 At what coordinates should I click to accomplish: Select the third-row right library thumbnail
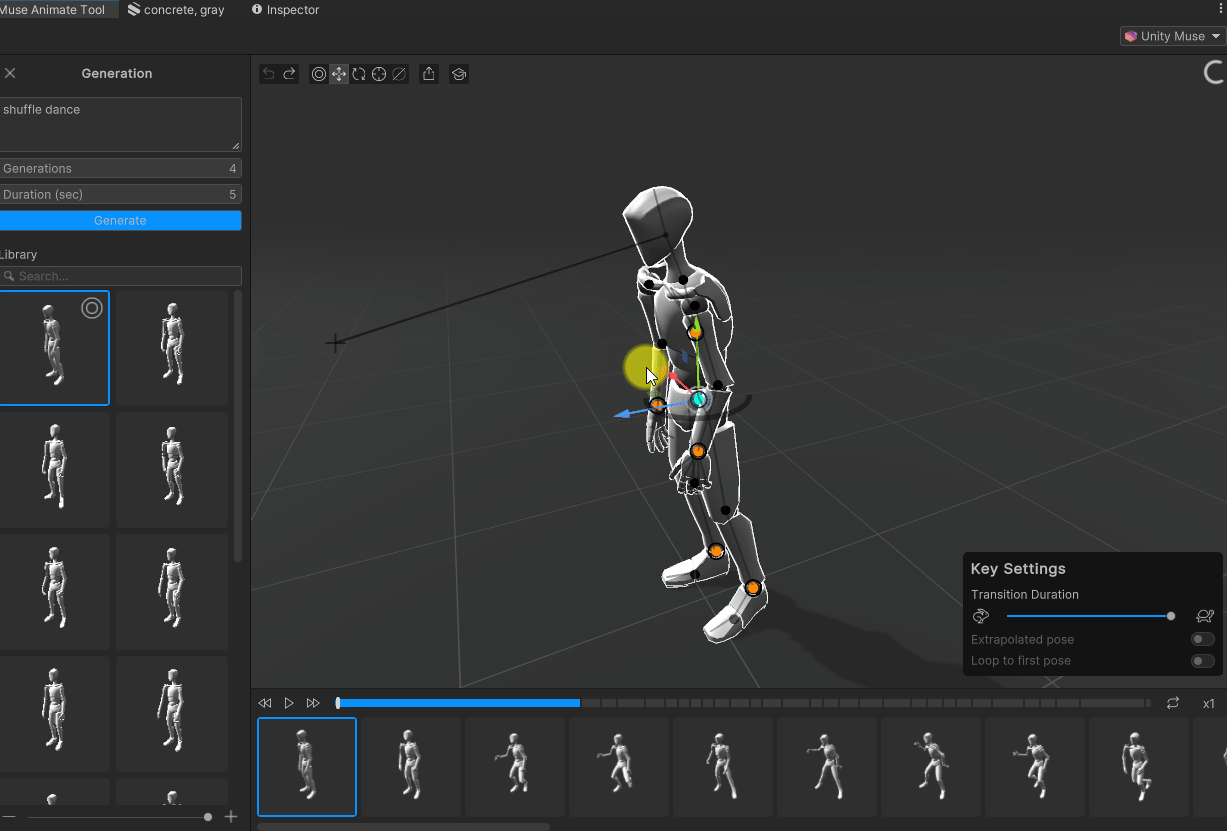pos(172,592)
